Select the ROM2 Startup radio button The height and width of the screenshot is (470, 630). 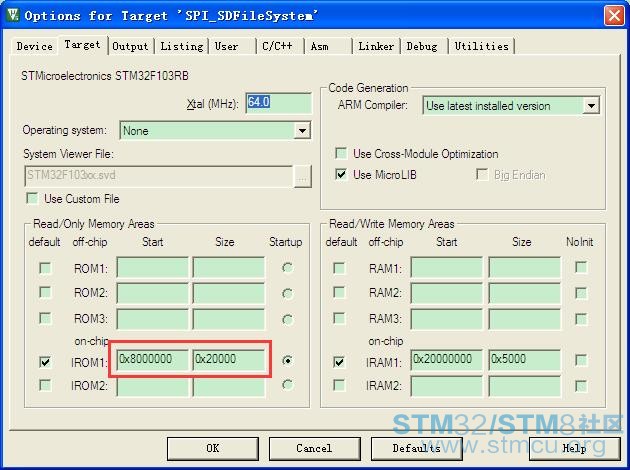click(287, 294)
